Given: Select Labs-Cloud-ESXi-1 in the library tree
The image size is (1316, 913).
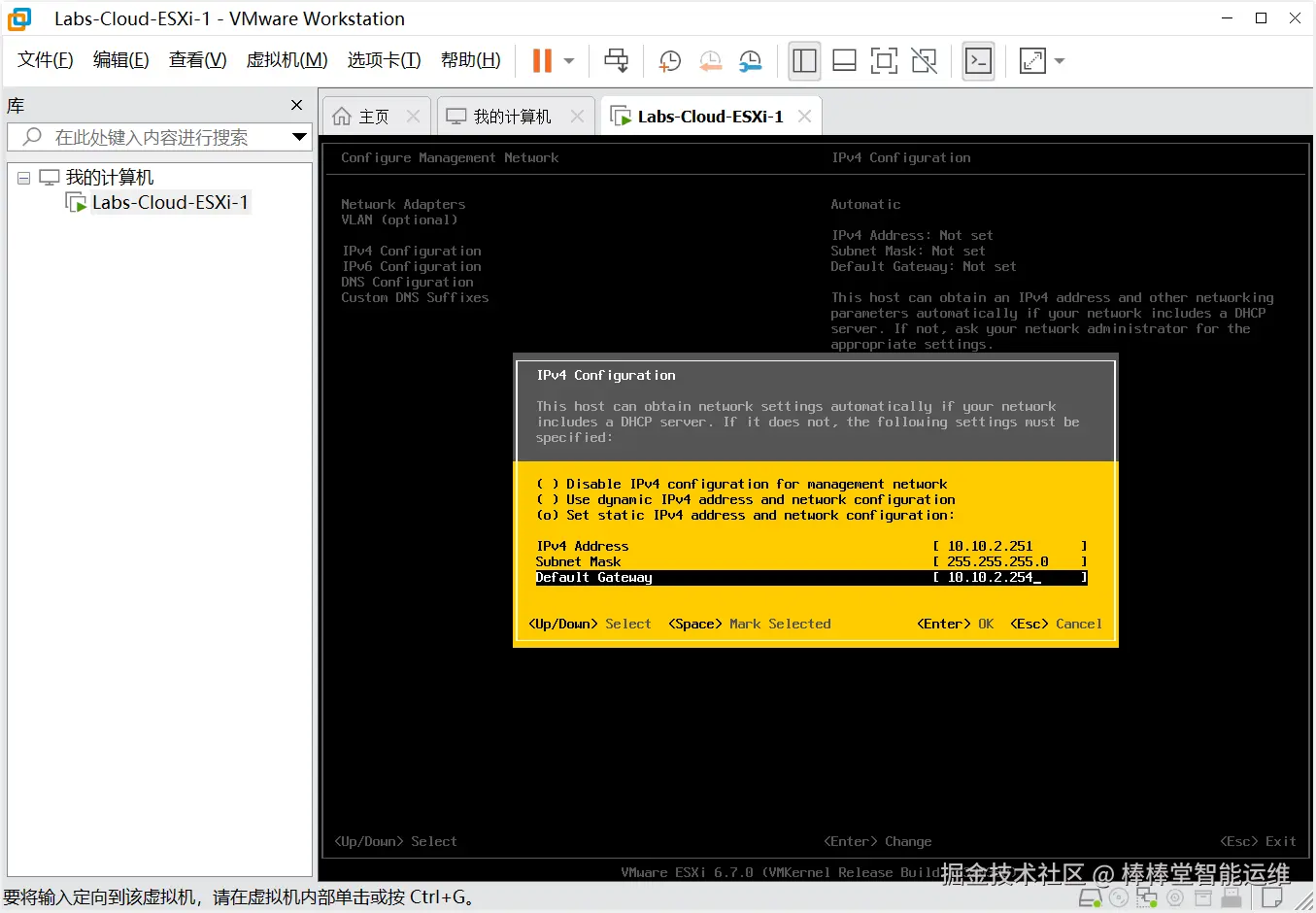Looking at the screenshot, I should click(170, 202).
